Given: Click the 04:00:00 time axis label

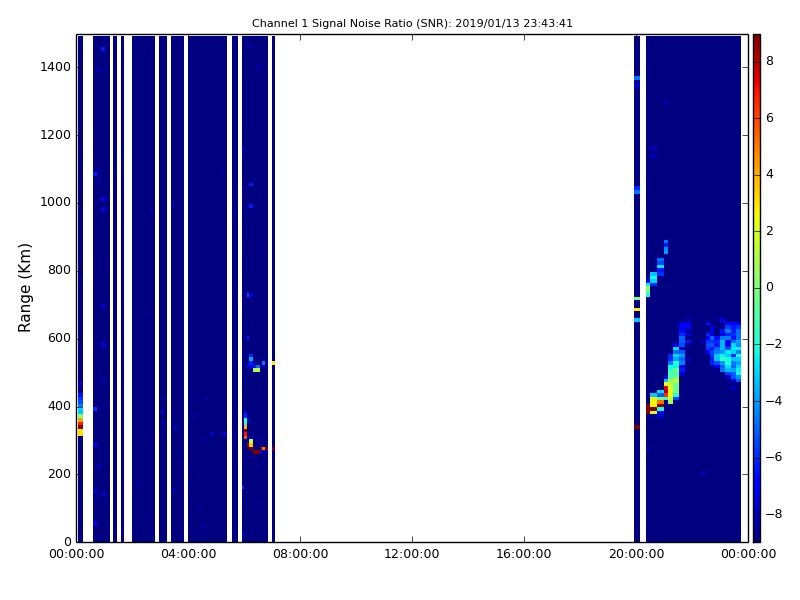Looking at the screenshot, I should 189,554.
